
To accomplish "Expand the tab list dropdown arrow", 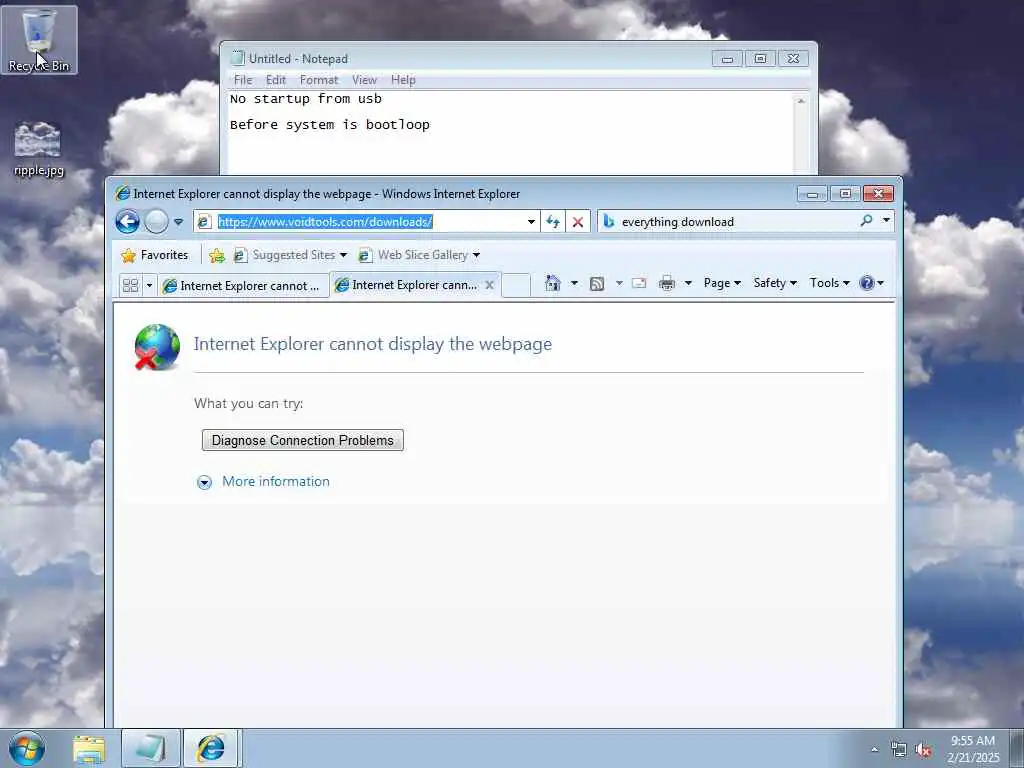I will [149, 285].
